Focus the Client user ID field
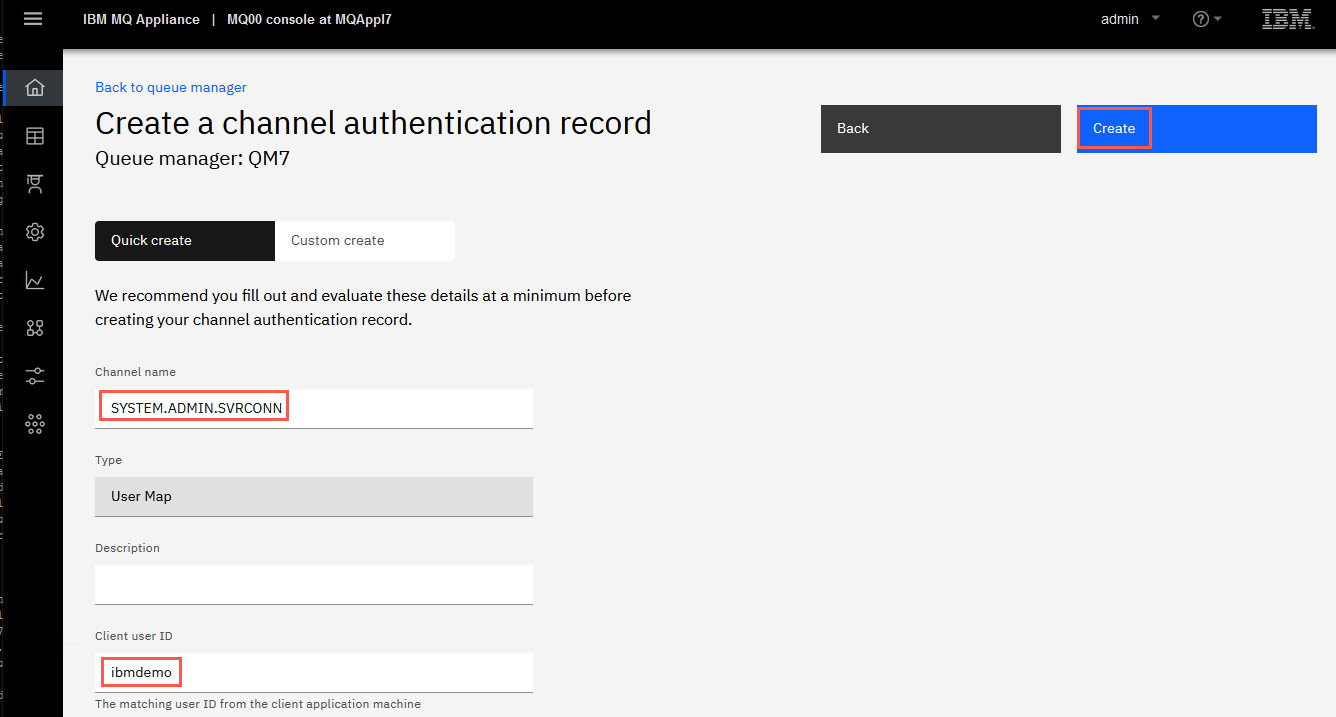Viewport: 1336px width, 717px height. [314, 672]
